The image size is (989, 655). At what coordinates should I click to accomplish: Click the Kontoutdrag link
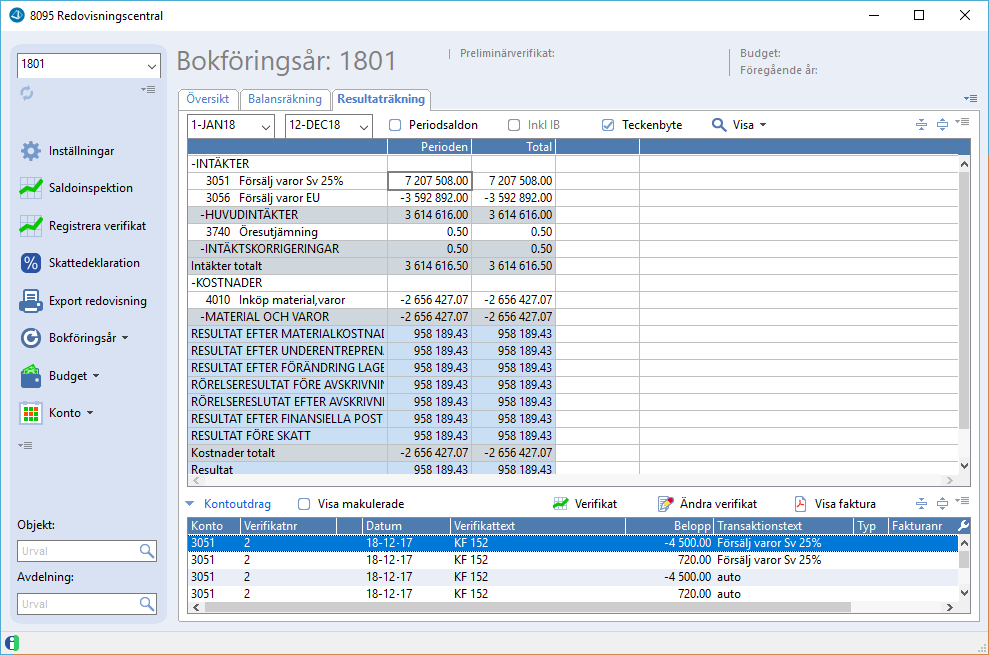click(x=237, y=504)
